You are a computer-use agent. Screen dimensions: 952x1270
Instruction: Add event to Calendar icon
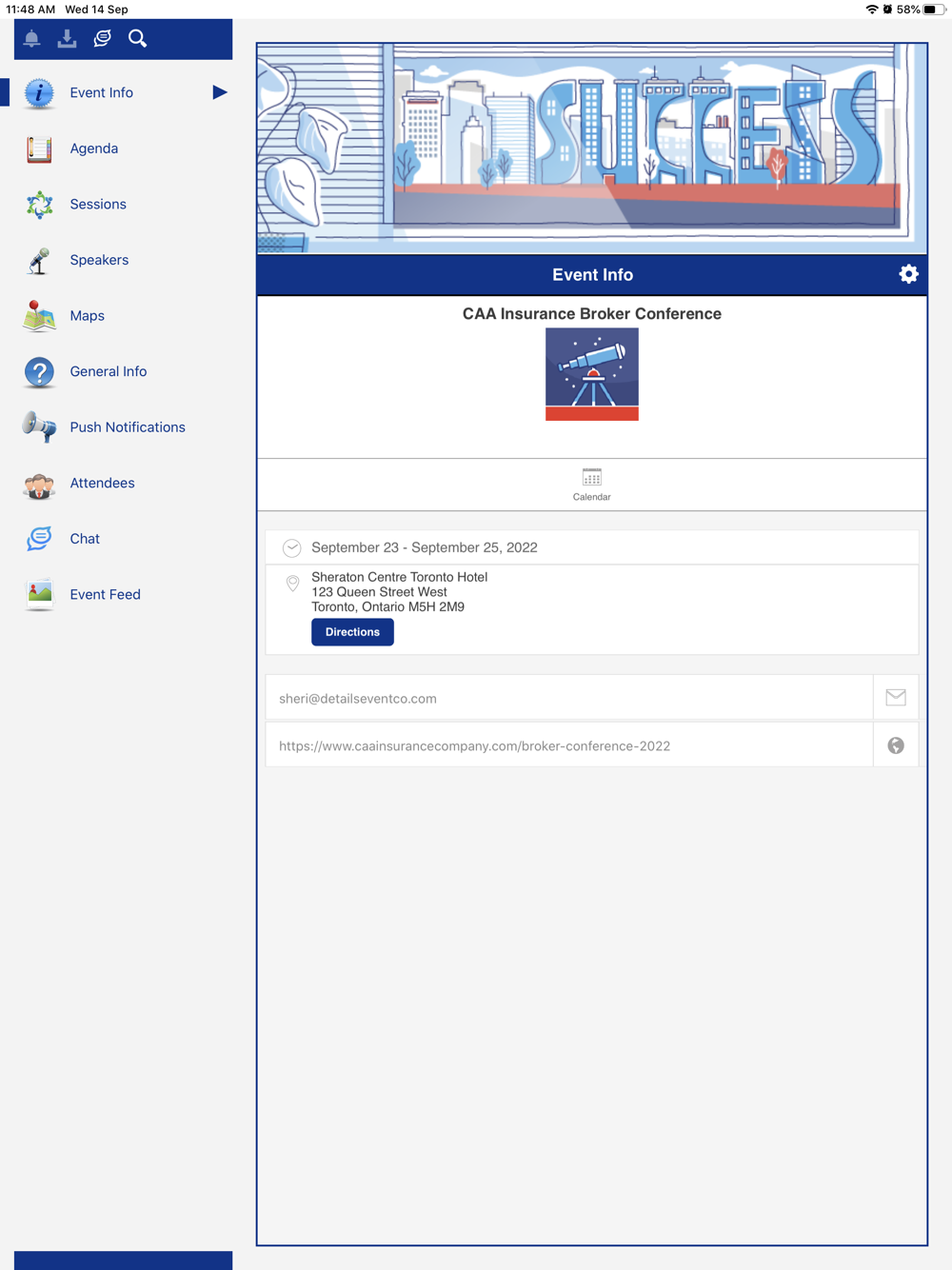coord(592,477)
